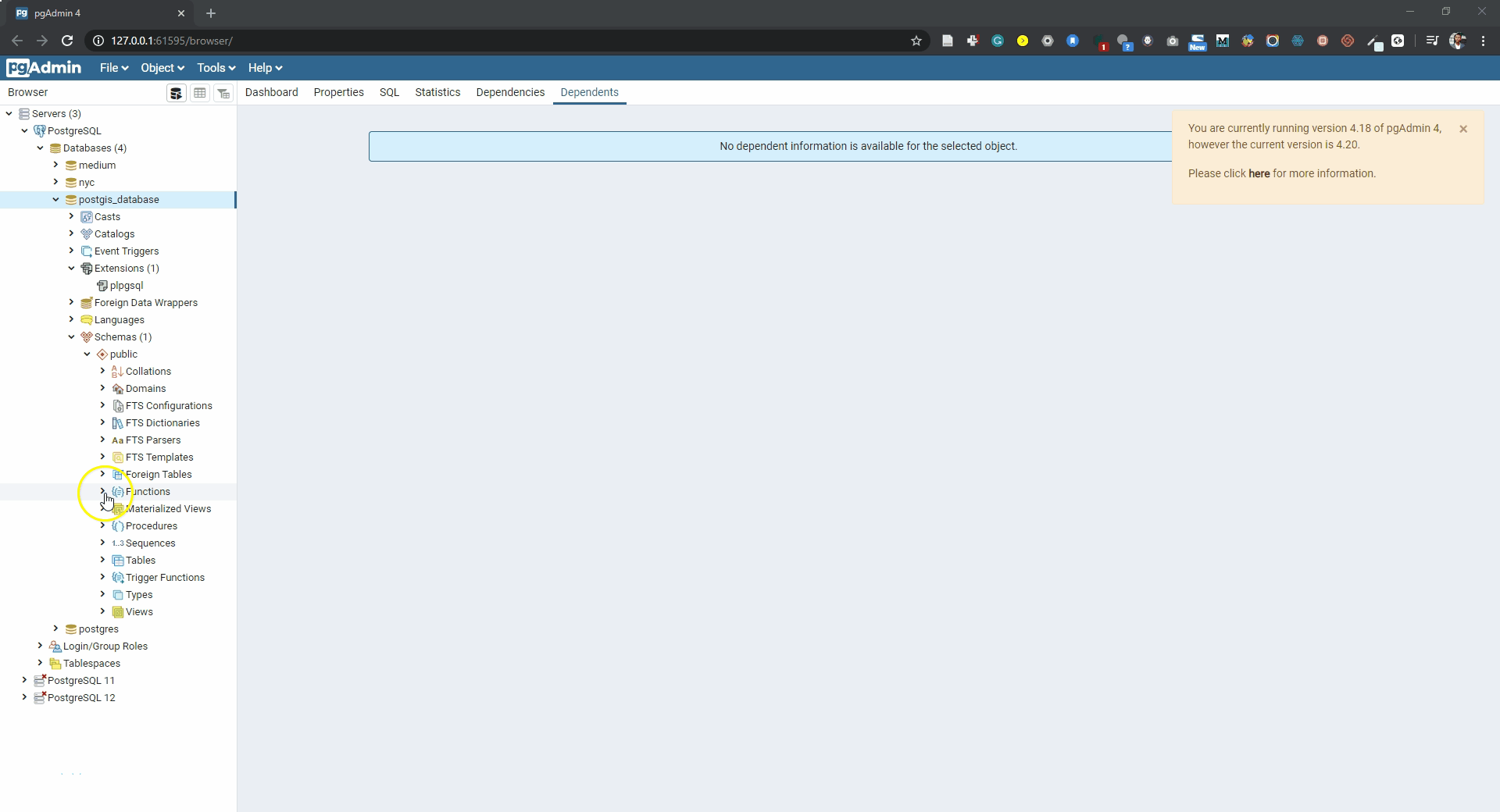Click the disconnected PostgreSQL 11 server icon
1500x812 pixels.
(x=40, y=681)
